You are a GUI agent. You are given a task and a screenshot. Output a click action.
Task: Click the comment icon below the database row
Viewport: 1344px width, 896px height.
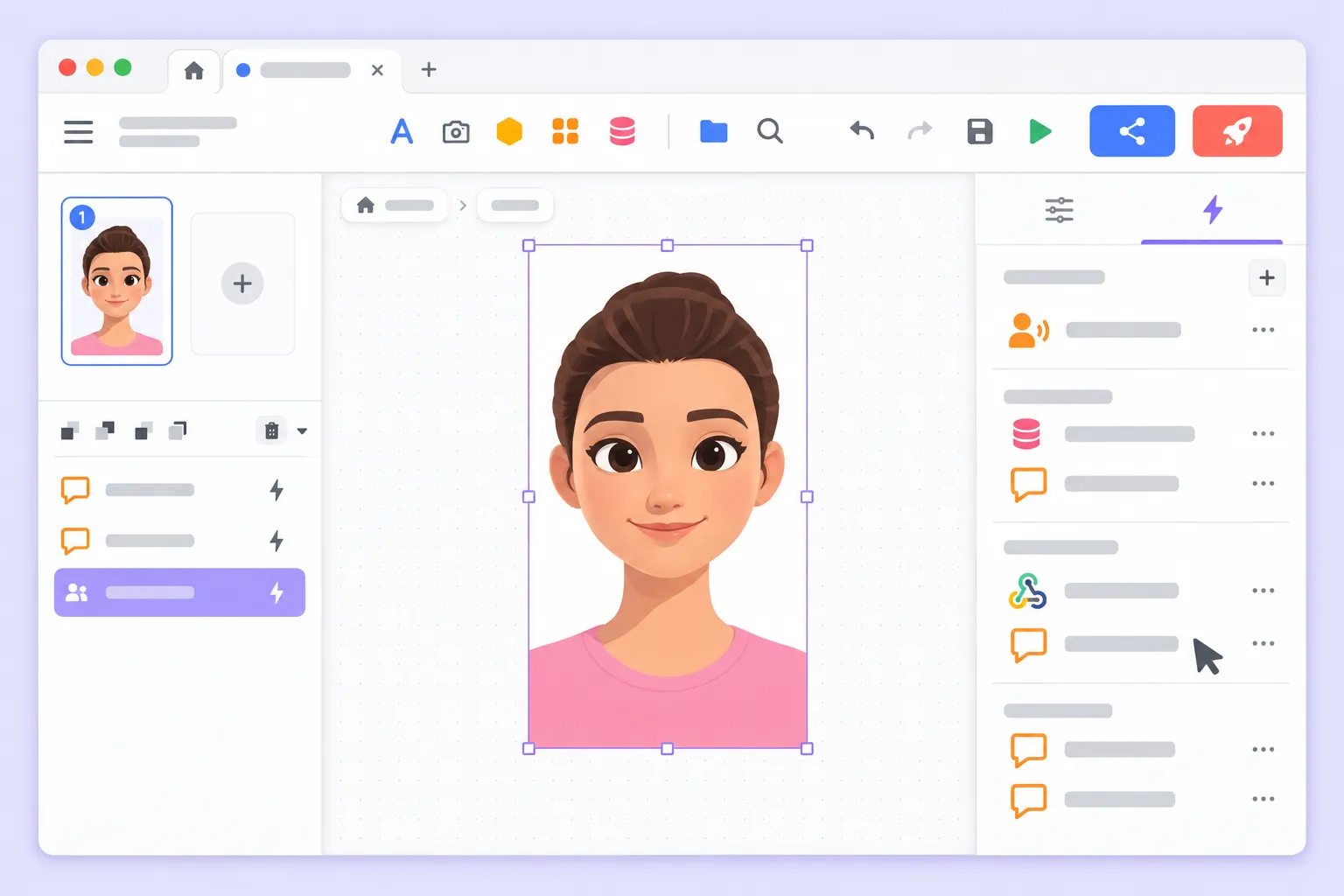click(x=1028, y=484)
